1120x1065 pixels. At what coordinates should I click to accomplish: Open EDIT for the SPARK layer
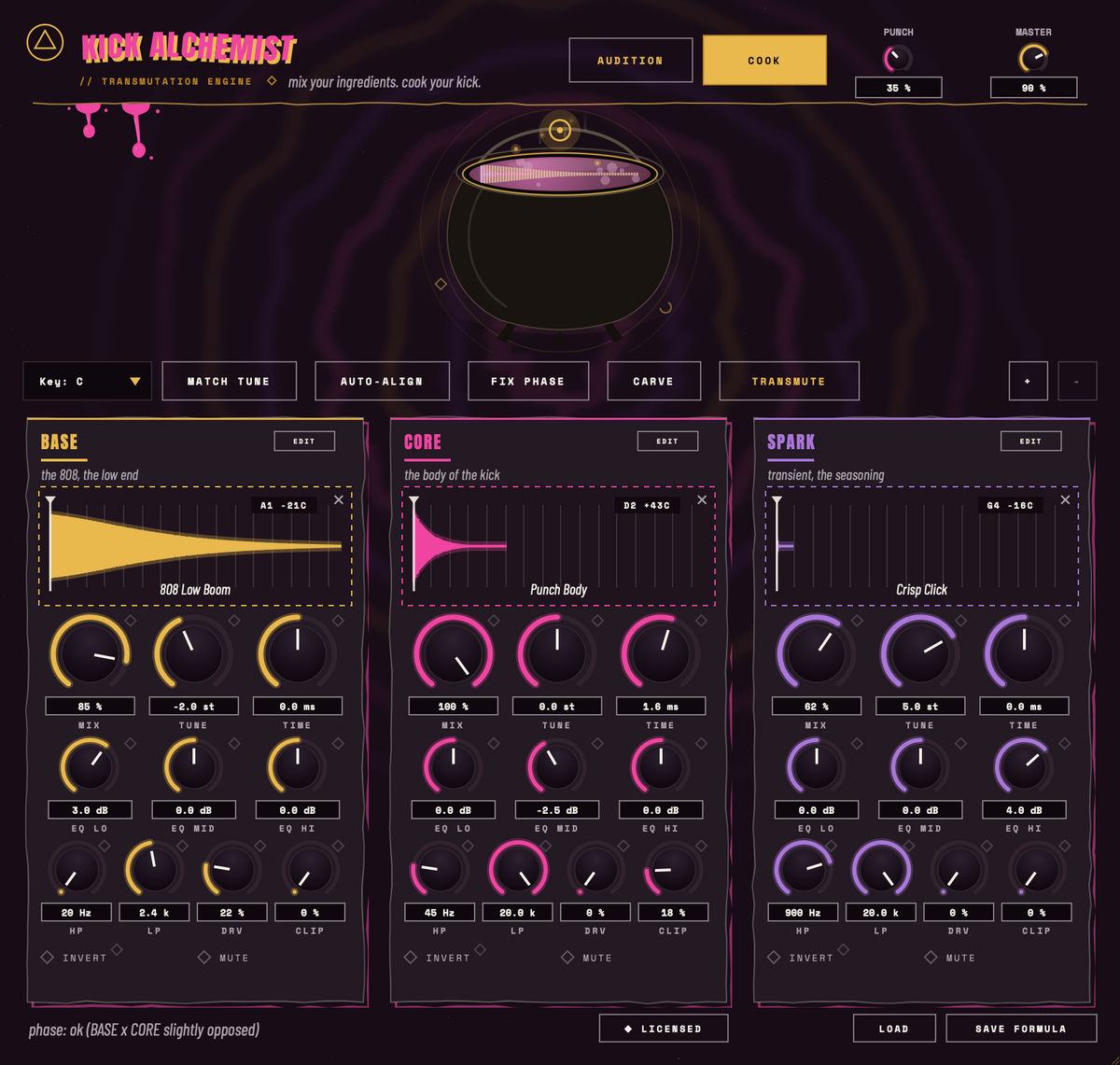[1030, 441]
